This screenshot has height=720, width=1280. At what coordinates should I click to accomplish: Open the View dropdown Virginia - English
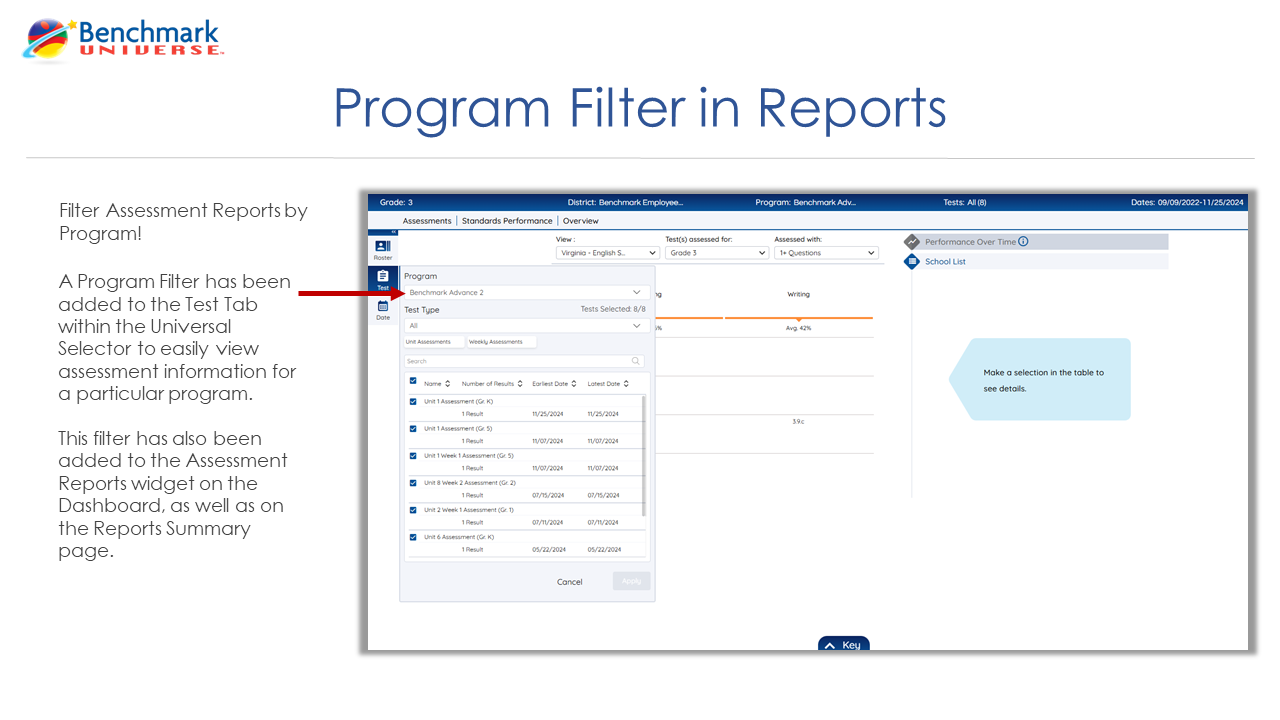608,253
